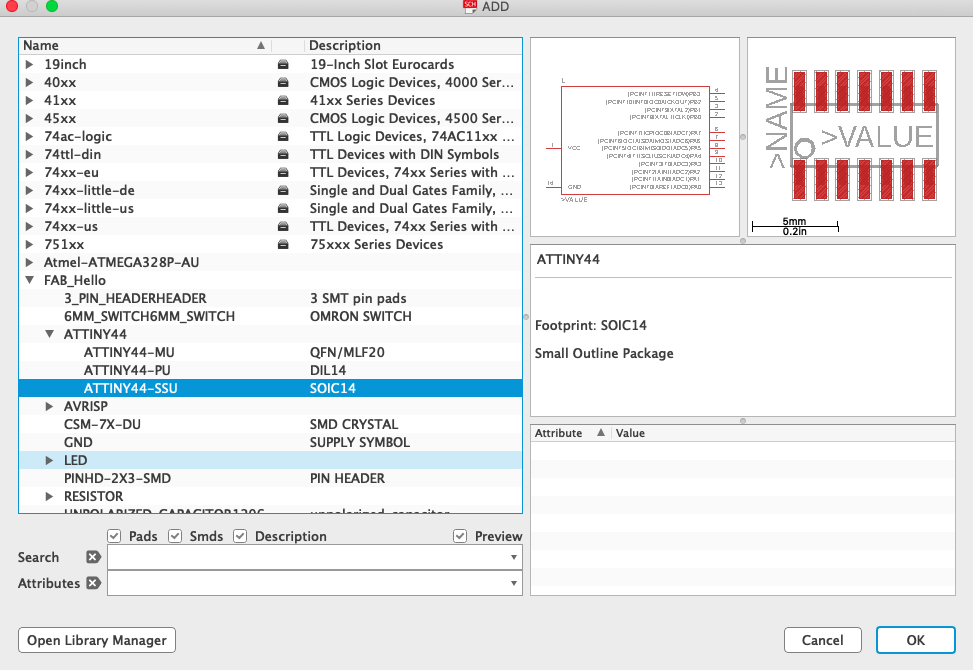This screenshot has width=973, height=670.
Task: Clear the Attributes field with X icon
Action: click(93, 583)
